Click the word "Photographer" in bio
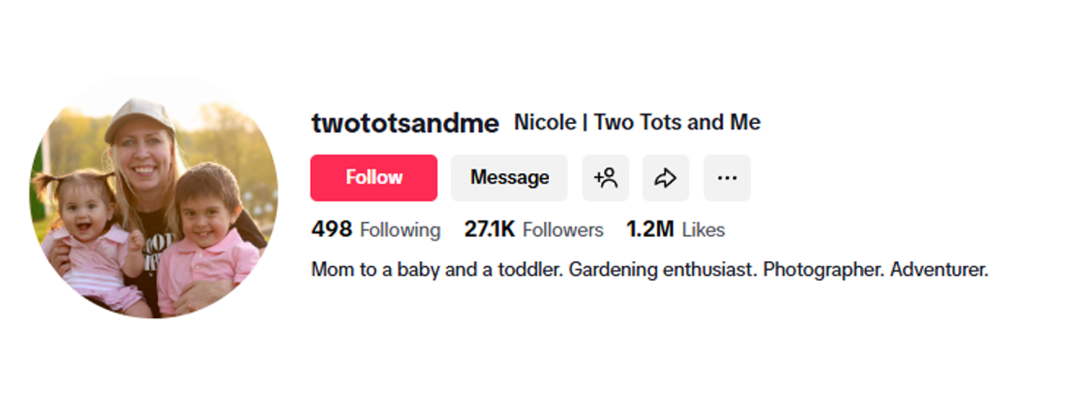The height and width of the screenshot is (408, 1080). click(x=823, y=270)
